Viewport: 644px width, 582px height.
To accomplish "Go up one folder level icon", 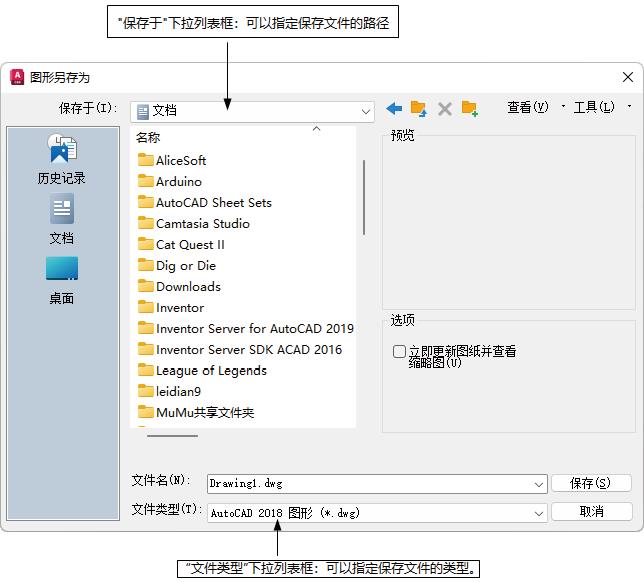I will [419, 109].
